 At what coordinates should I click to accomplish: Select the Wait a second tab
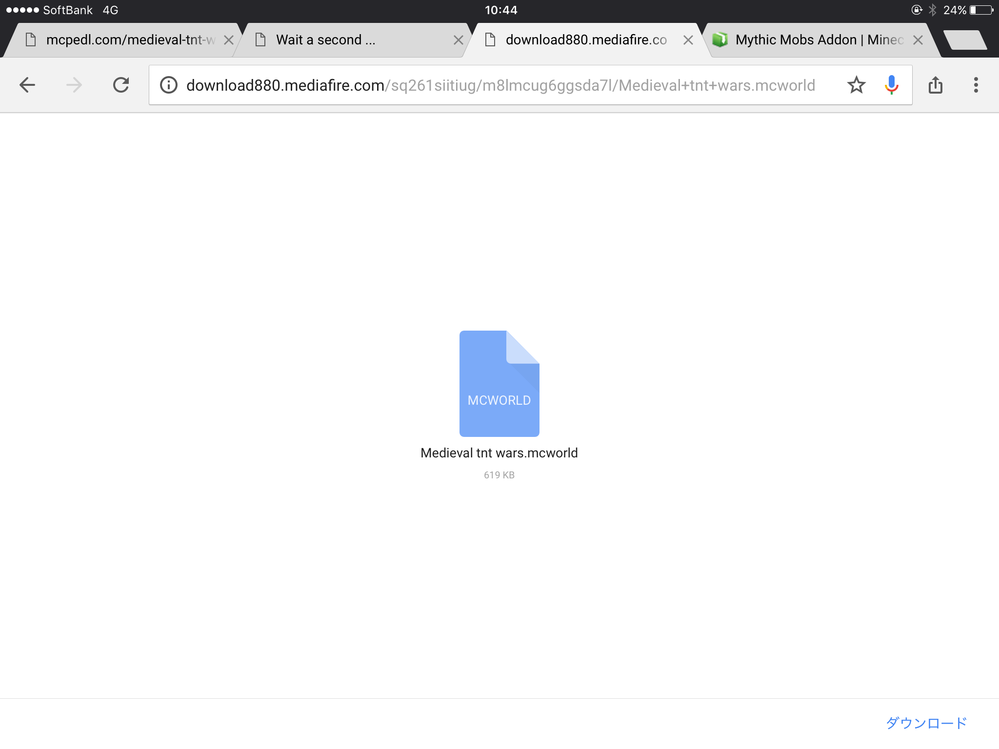pyautogui.click(x=330, y=40)
